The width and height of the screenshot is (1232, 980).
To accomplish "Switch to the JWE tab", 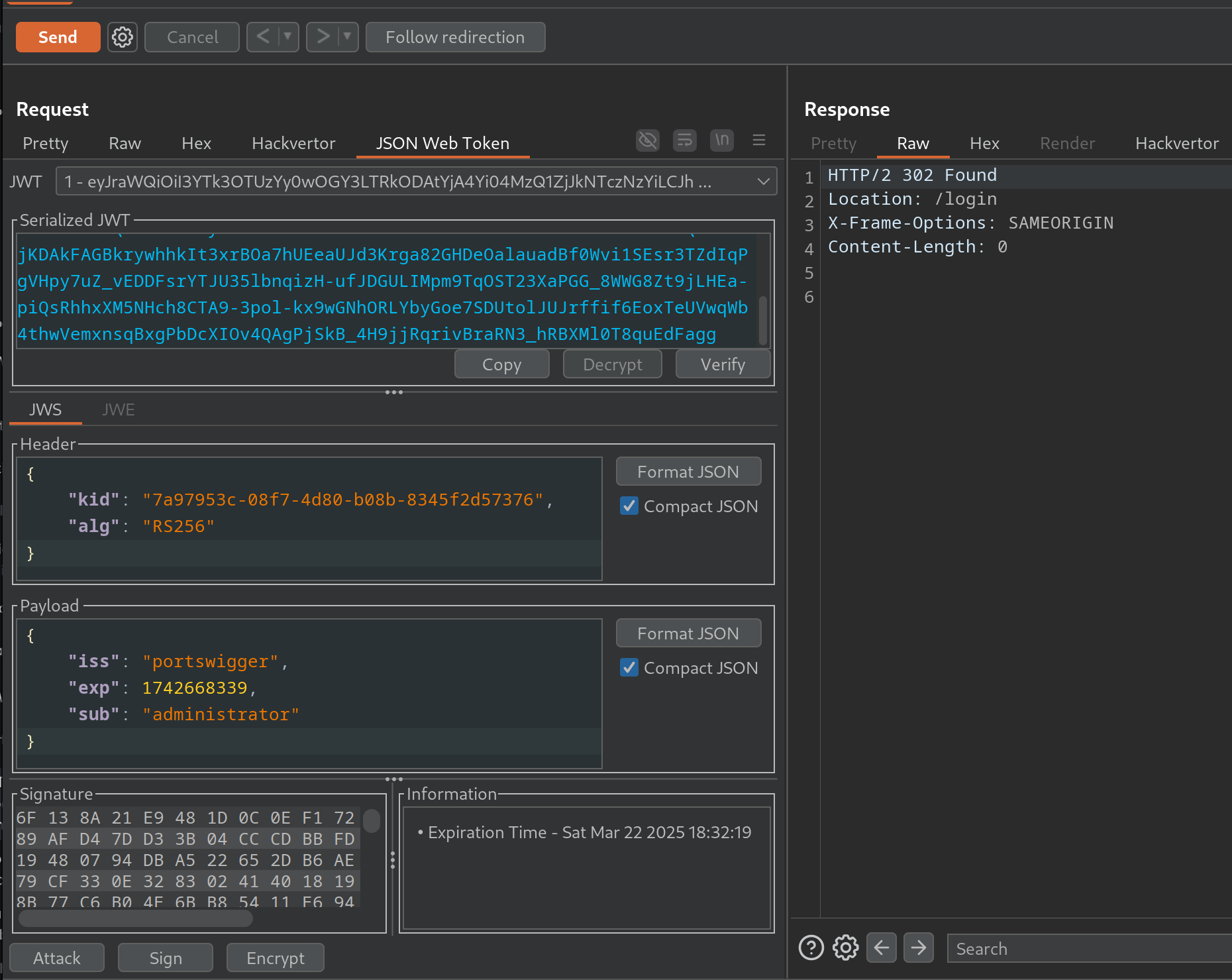I will (x=119, y=410).
